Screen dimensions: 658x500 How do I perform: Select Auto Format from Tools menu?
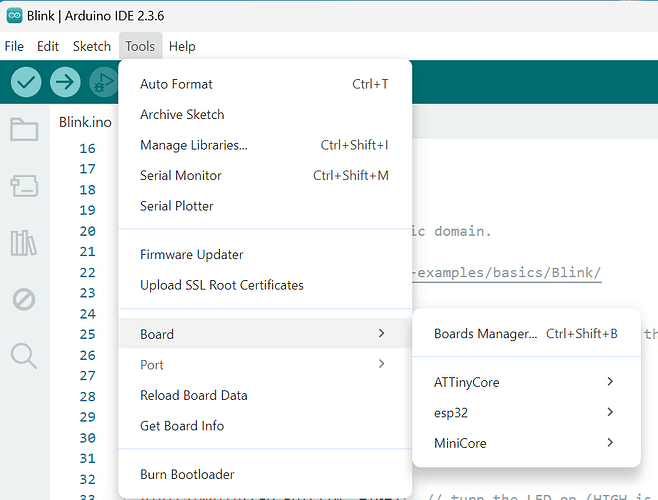tap(177, 84)
